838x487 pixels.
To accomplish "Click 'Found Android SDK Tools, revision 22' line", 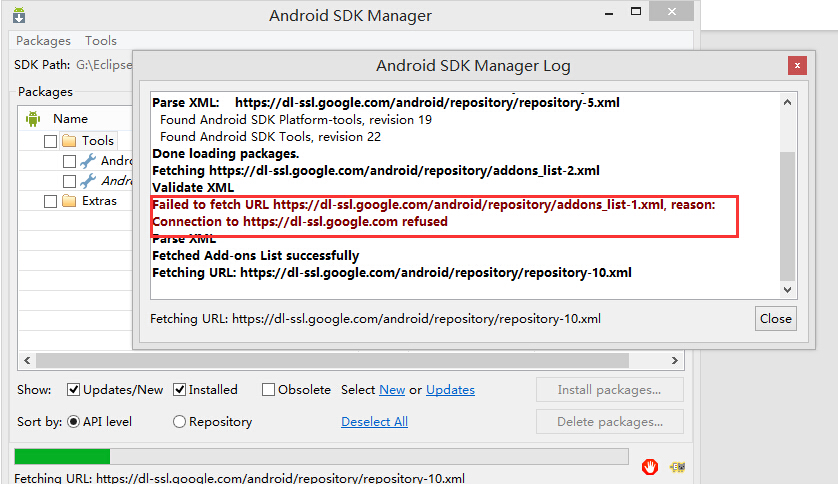I will click(x=270, y=137).
